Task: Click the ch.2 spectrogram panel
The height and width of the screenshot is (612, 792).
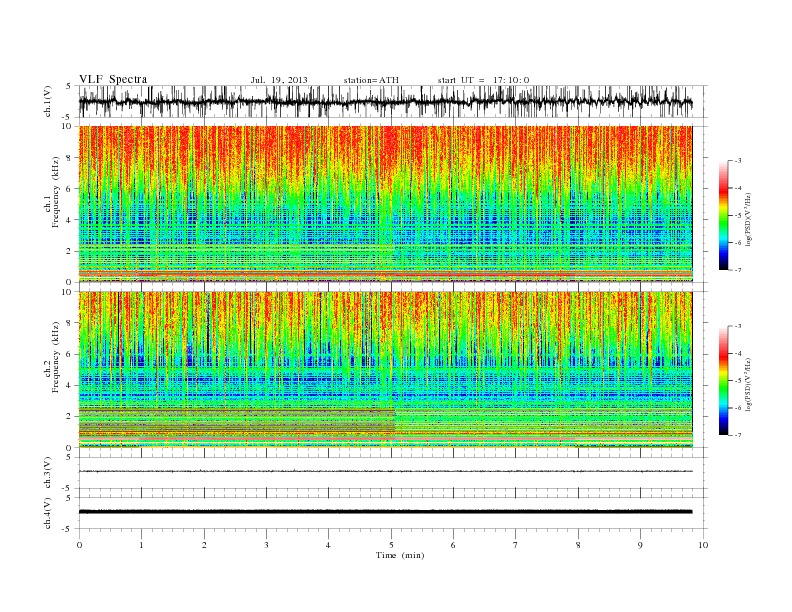Action: tap(386, 370)
